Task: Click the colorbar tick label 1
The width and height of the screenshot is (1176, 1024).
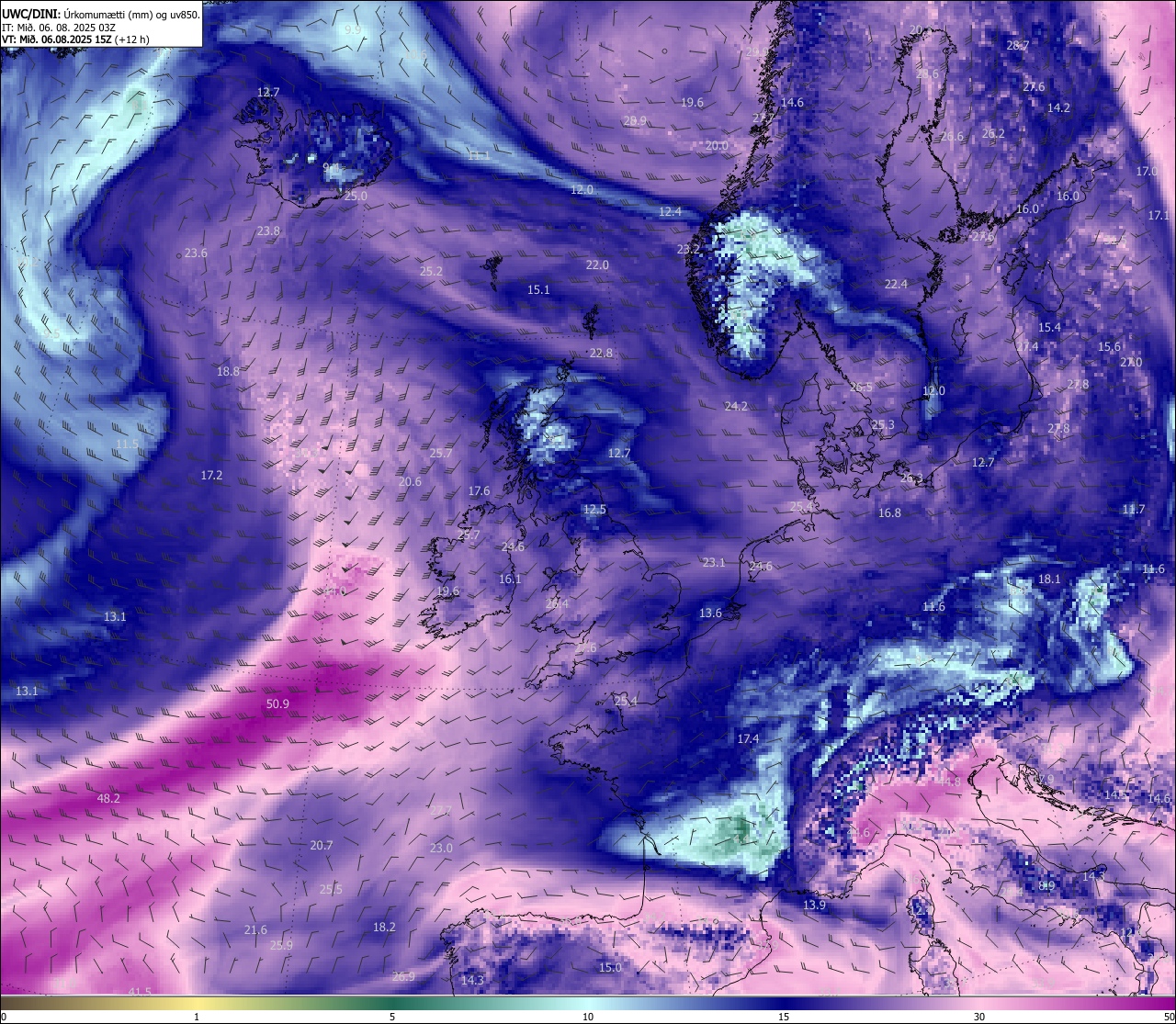Action: click(x=197, y=1017)
